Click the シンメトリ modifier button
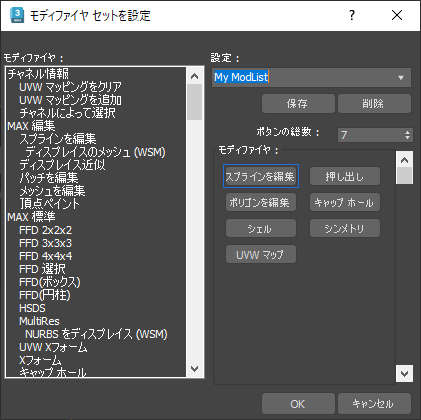The width and height of the screenshot is (421, 420). 345,228
